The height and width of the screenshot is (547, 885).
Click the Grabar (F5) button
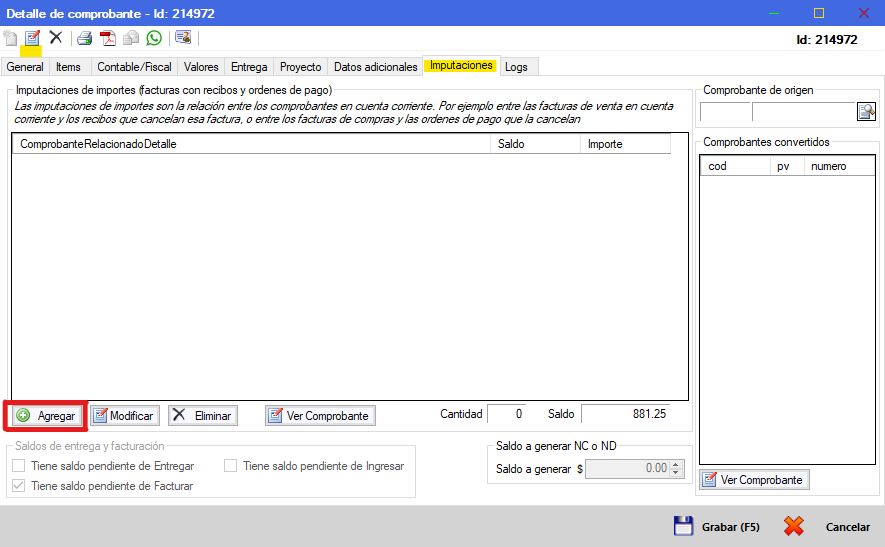717,527
